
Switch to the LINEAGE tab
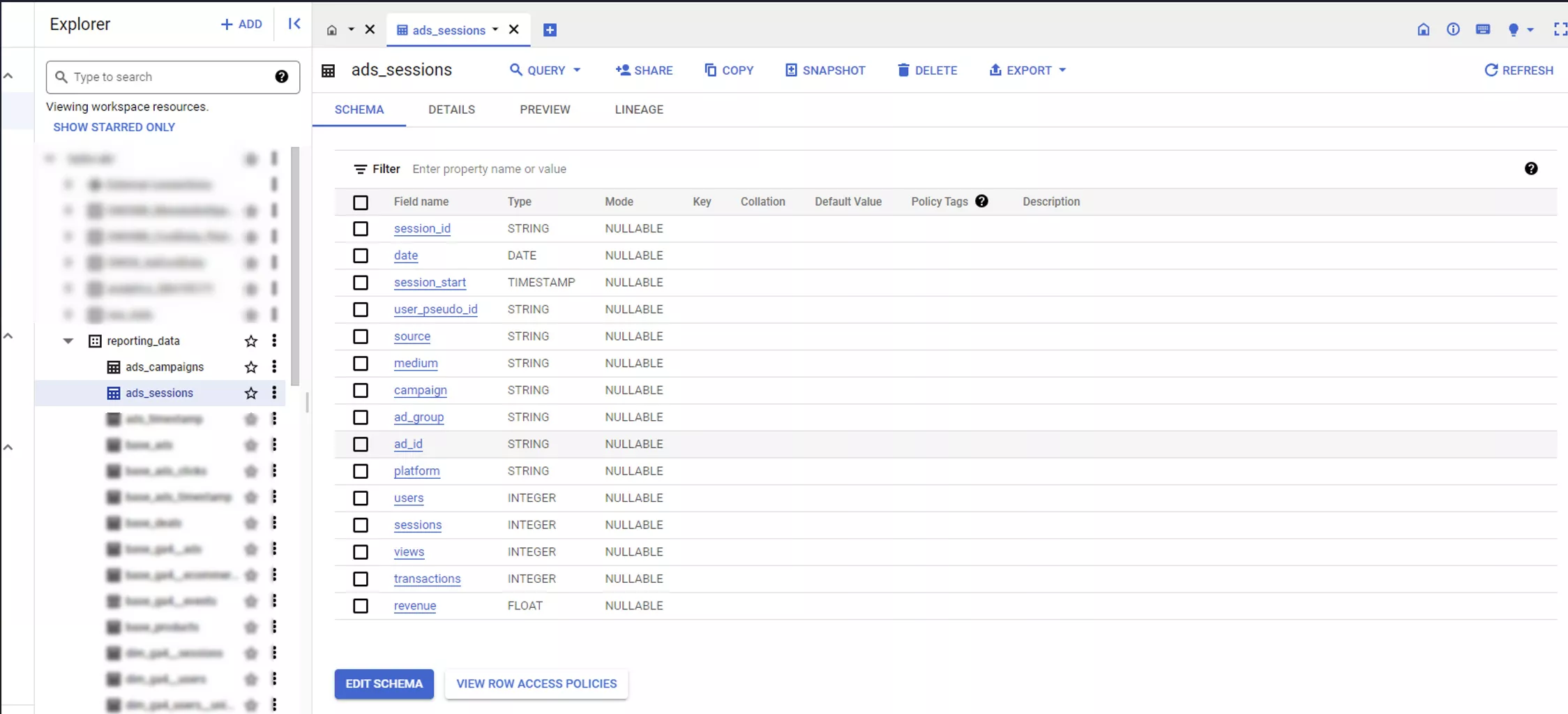pyautogui.click(x=639, y=110)
